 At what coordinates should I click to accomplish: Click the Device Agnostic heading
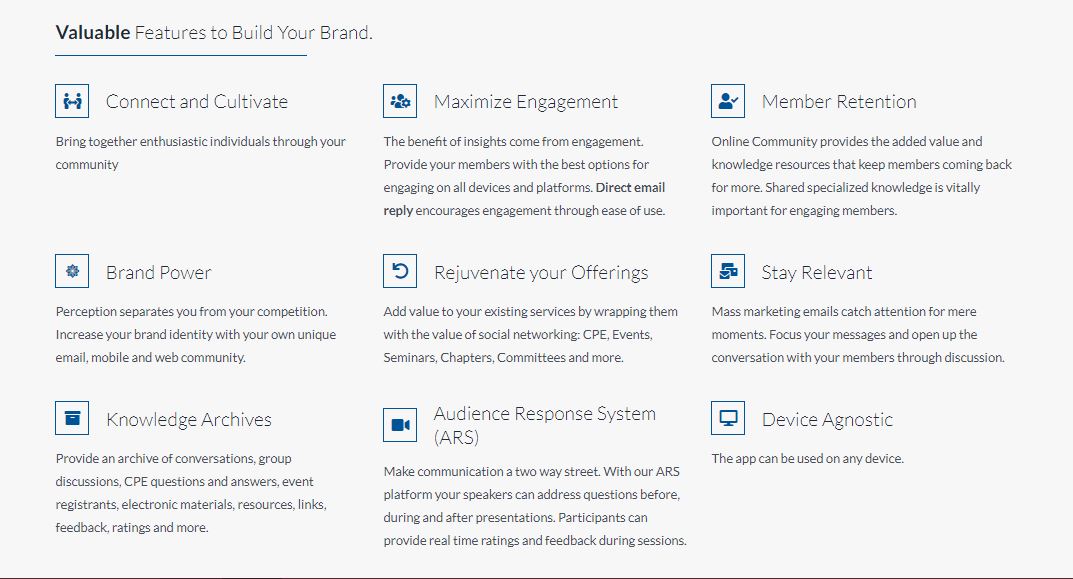827,420
